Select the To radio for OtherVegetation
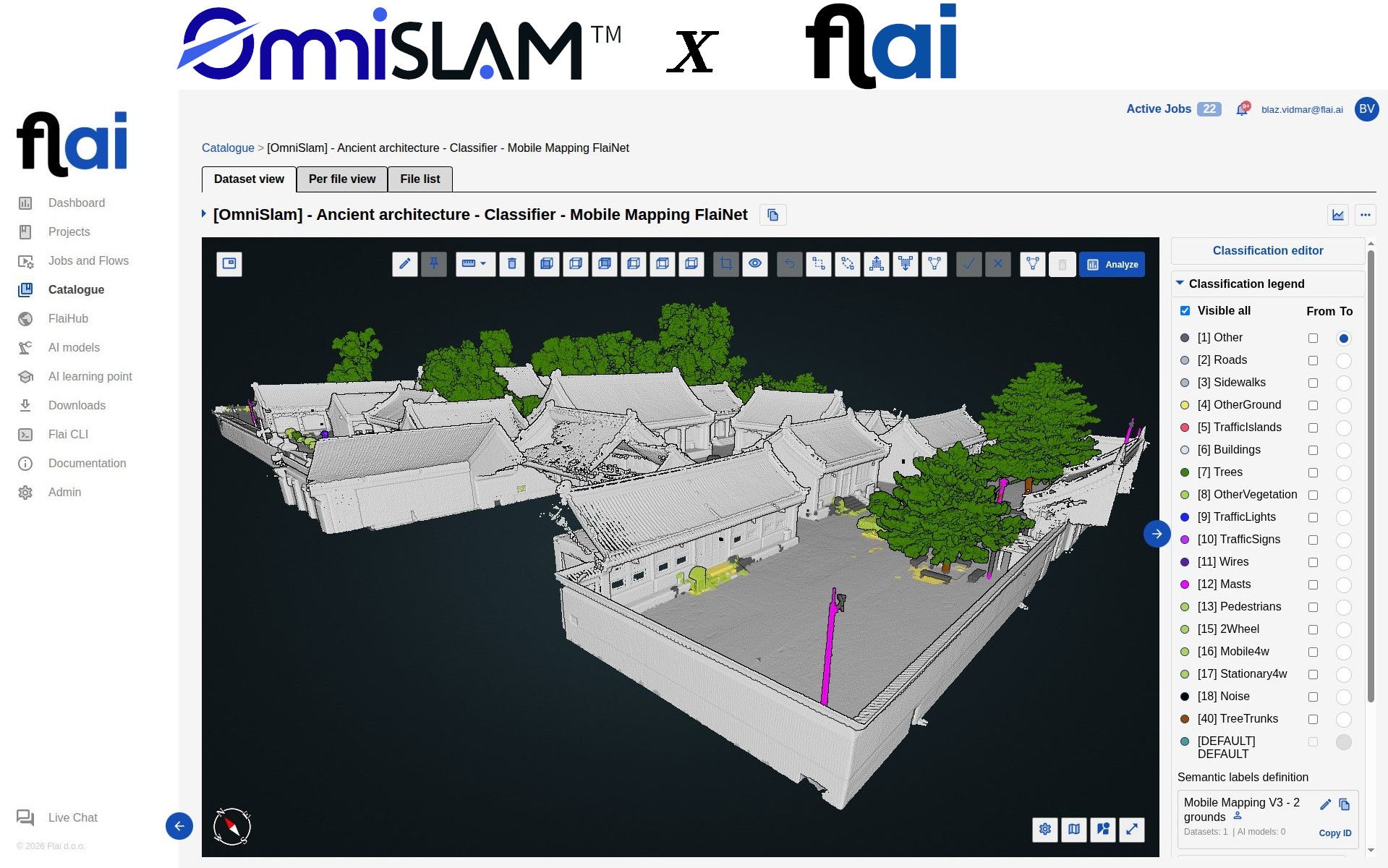1388x868 pixels. point(1343,495)
